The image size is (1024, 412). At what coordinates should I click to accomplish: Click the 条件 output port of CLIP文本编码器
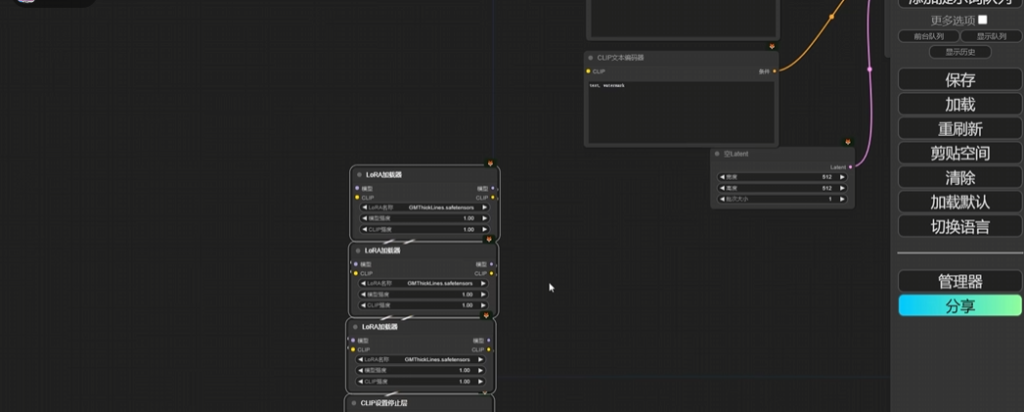click(x=775, y=71)
